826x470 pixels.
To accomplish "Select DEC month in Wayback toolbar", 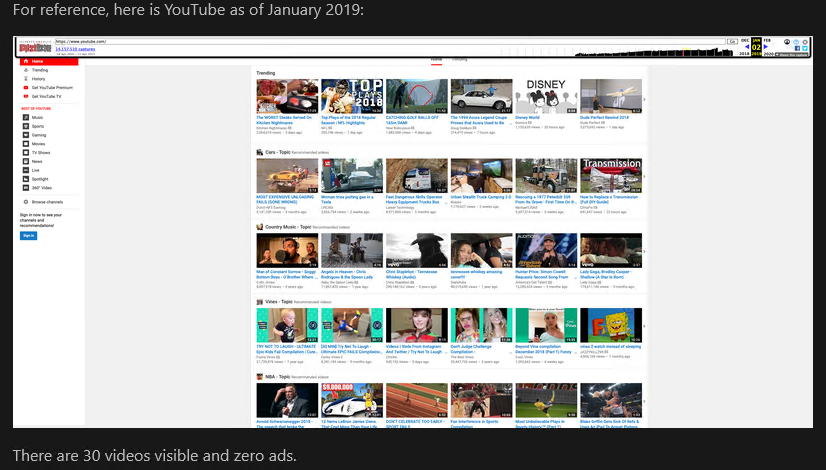I will tap(745, 41).
